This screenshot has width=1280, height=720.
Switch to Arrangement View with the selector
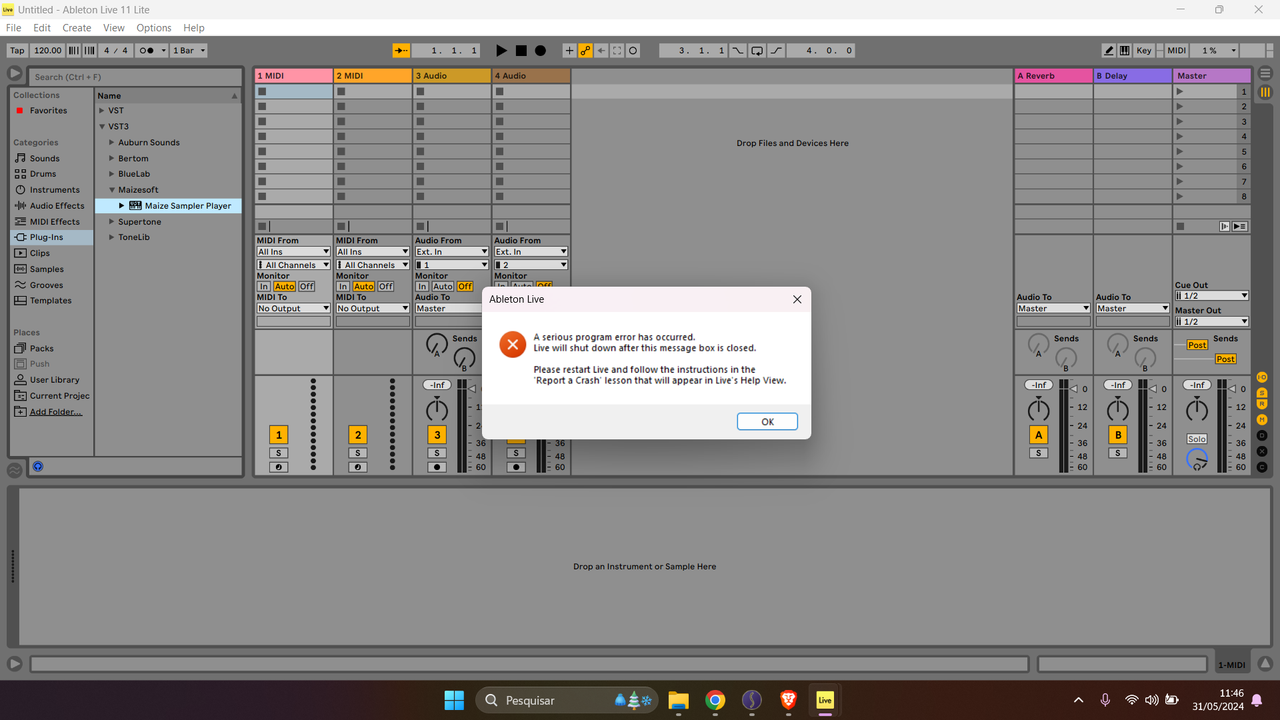click(1265, 74)
